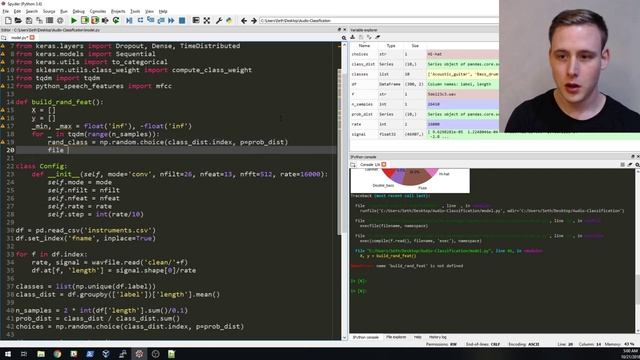
Task: Start debugging with the debug file icon
Action: [x=129, y=20]
